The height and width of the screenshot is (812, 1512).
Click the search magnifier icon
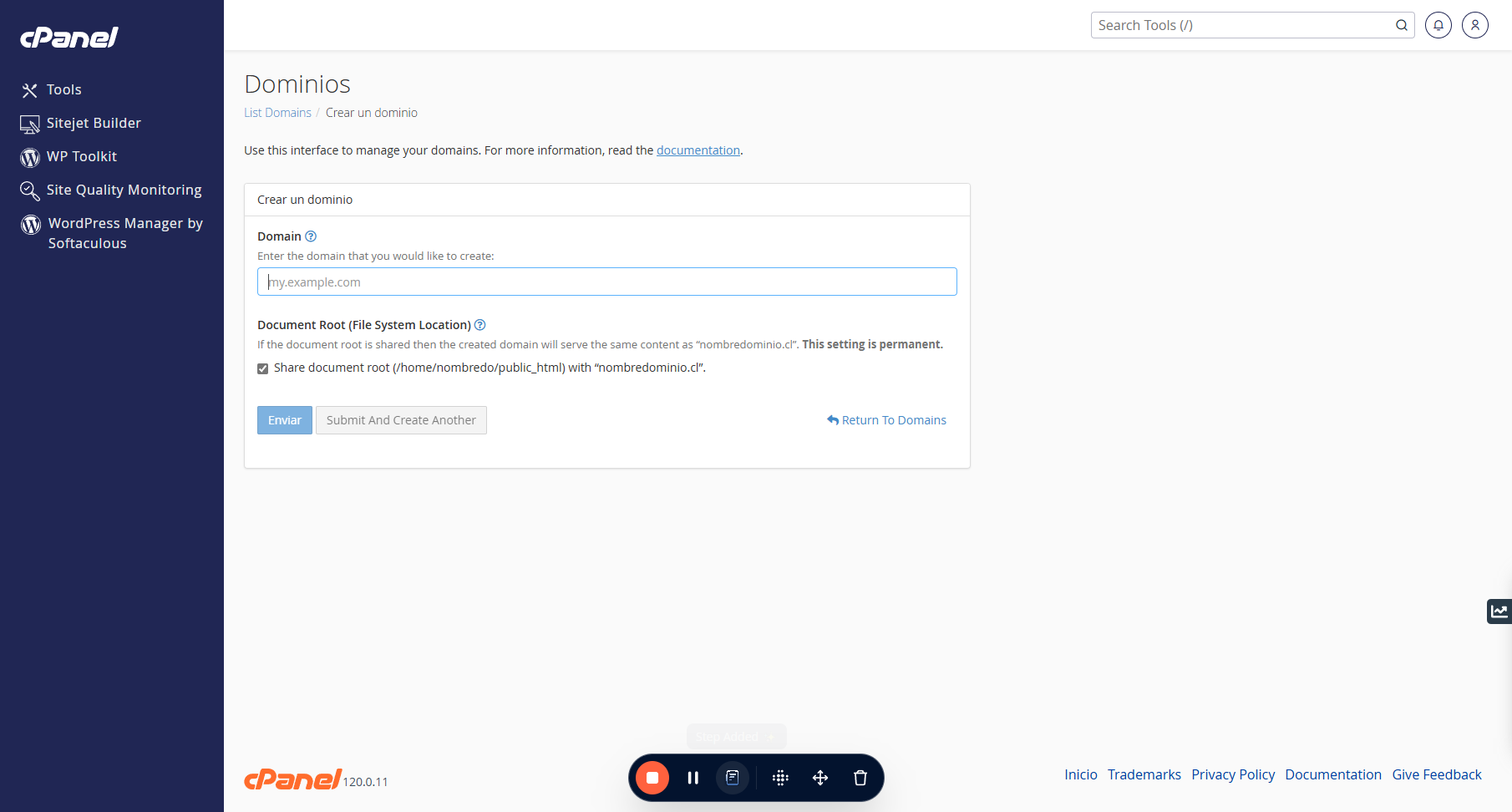point(1402,25)
